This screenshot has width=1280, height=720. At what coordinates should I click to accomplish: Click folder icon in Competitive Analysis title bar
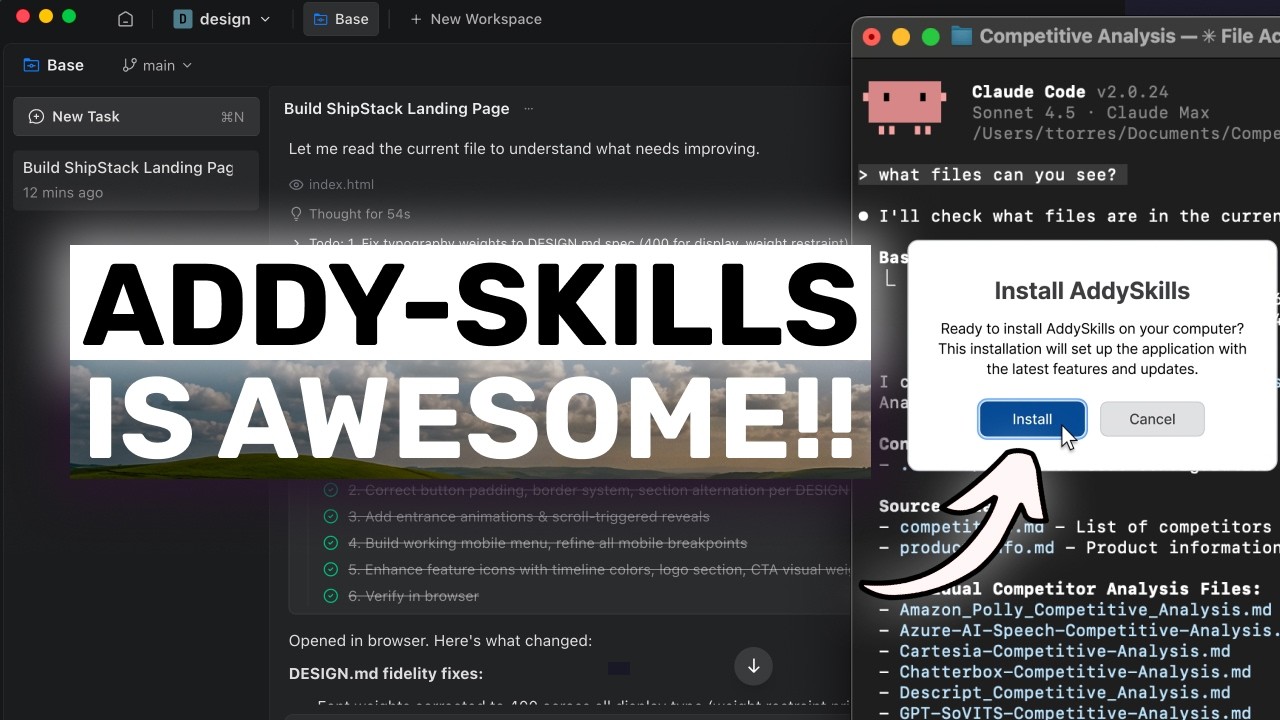pos(961,36)
